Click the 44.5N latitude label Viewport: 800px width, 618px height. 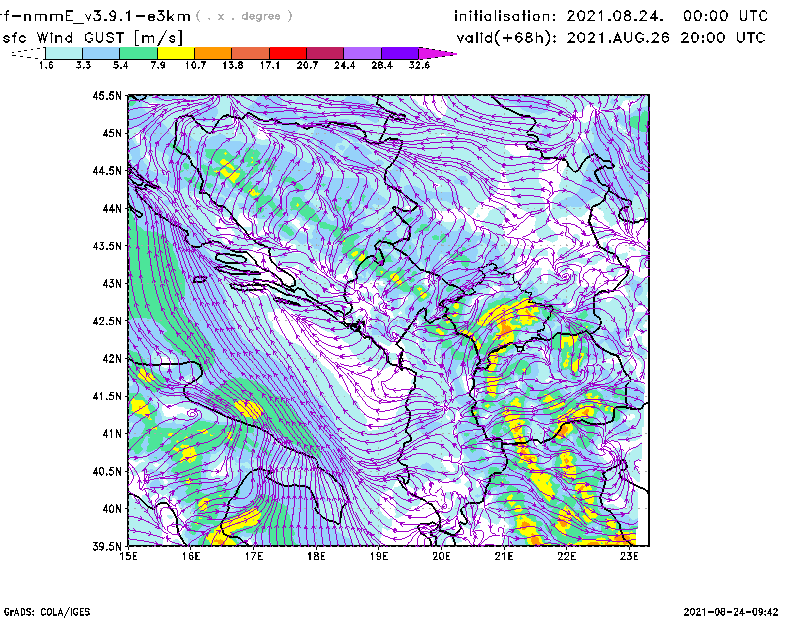[x=107, y=170]
